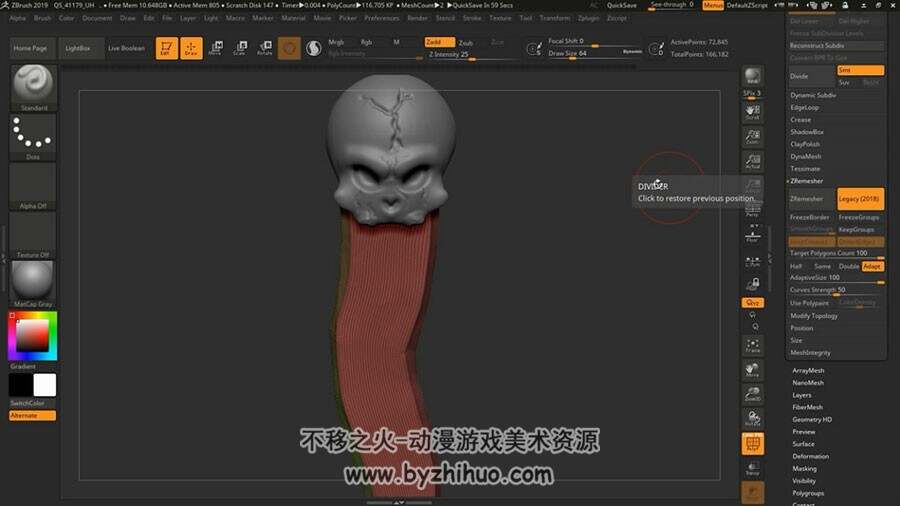The width and height of the screenshot is (900, 506).
Task: Open the MatCap Gray material selector
Action: coord(33,284)
